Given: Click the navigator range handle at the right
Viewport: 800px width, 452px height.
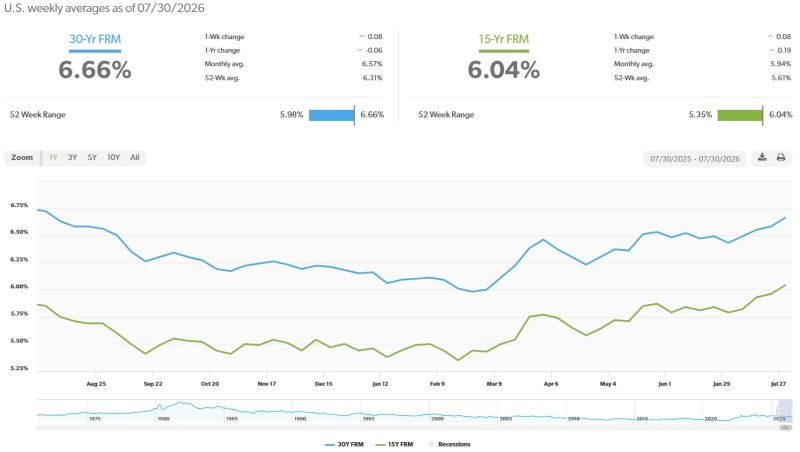Looking at the screenshot, I should click(x=792, y=411).
